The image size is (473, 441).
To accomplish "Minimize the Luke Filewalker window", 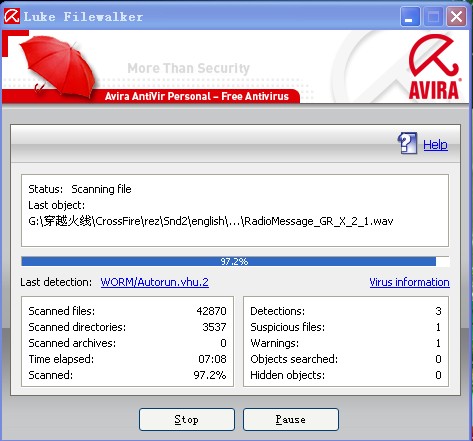I will point(410,16).
